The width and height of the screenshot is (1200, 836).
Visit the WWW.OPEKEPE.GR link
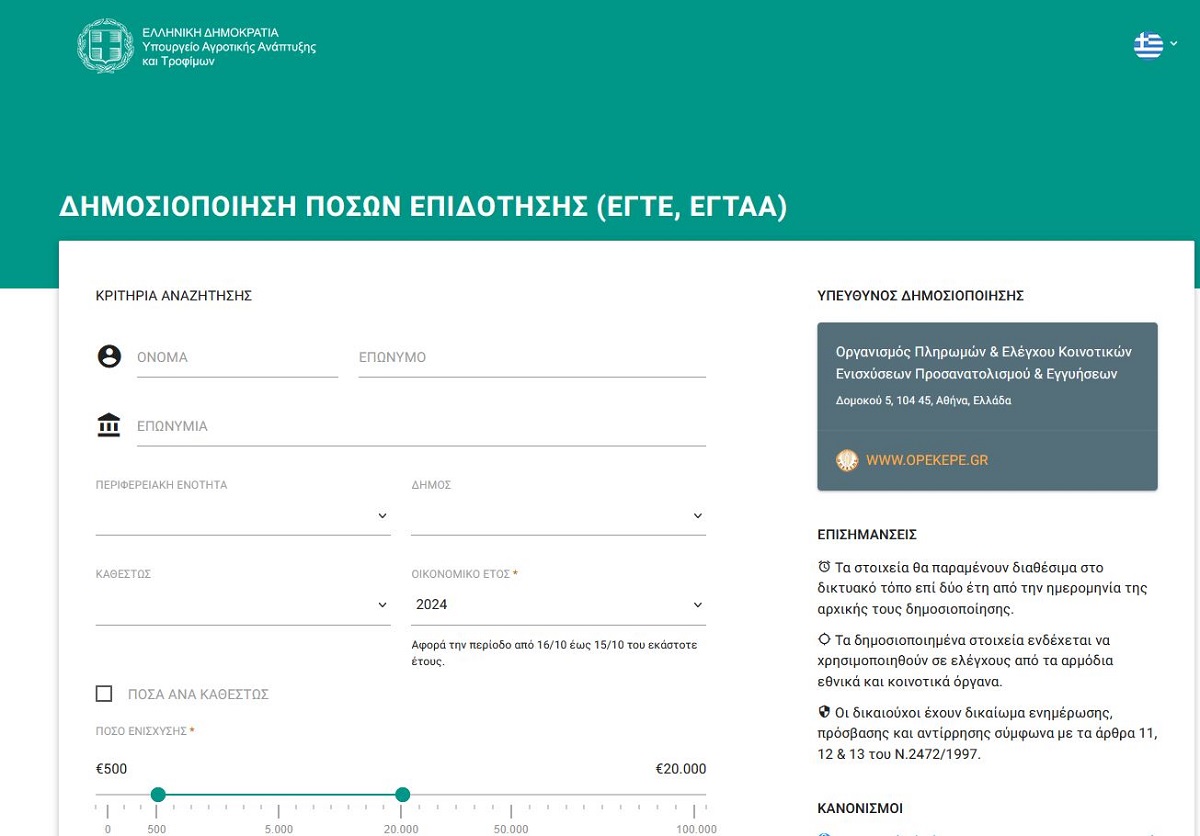coord(927,461)
